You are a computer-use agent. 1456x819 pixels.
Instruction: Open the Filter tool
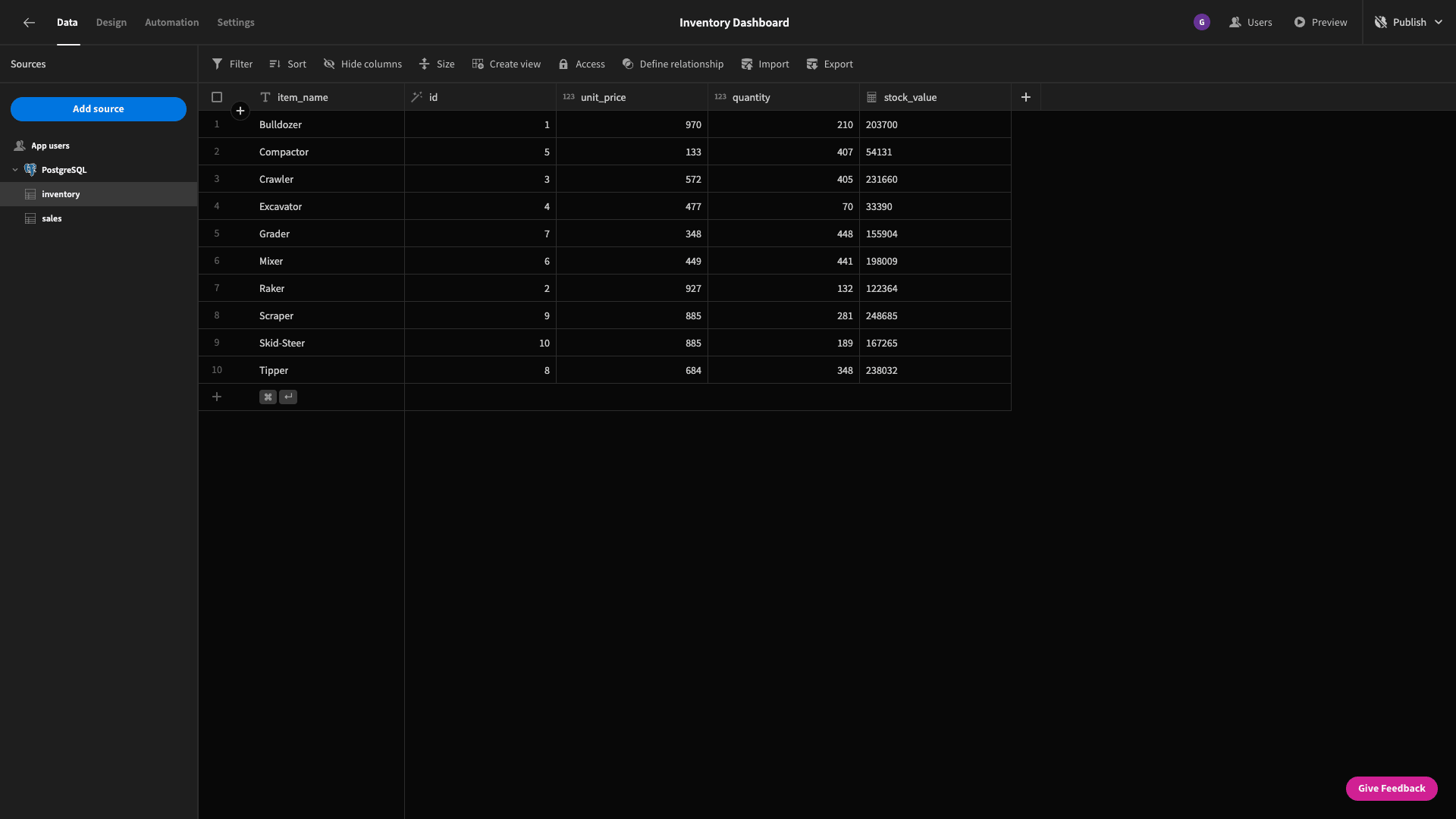pos(232,64)
